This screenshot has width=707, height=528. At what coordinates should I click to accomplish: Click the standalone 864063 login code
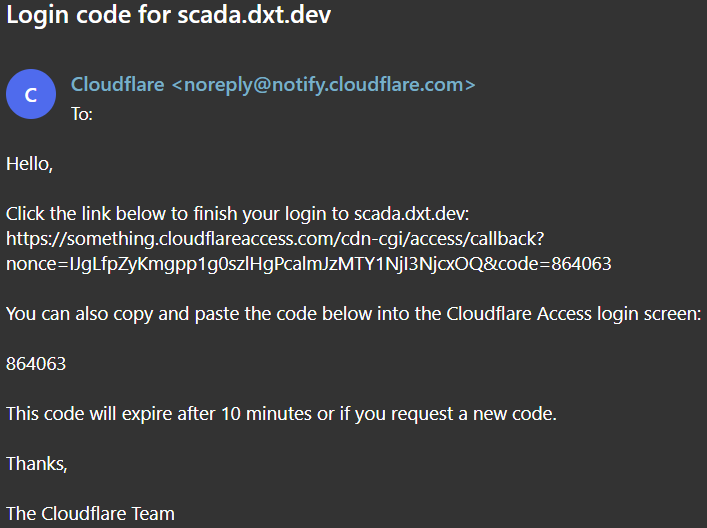tap(36, 364)
